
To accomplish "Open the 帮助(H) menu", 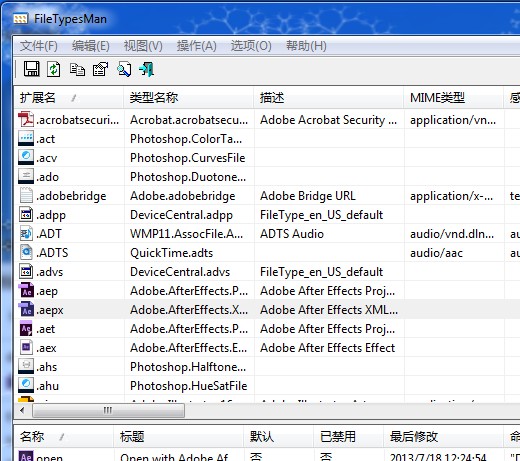I will point(306,46).
